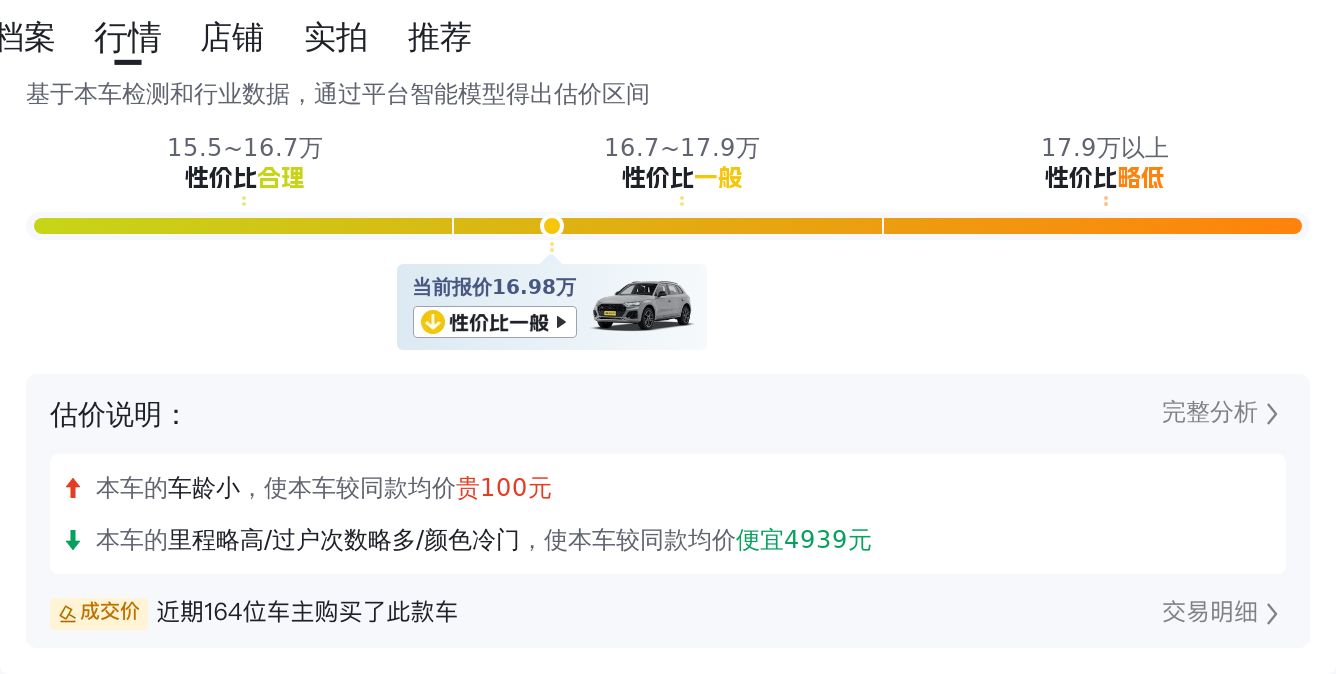Click the green down-arrow price icon
Viewport: 1336px width, 674px height.
[72, 540]
